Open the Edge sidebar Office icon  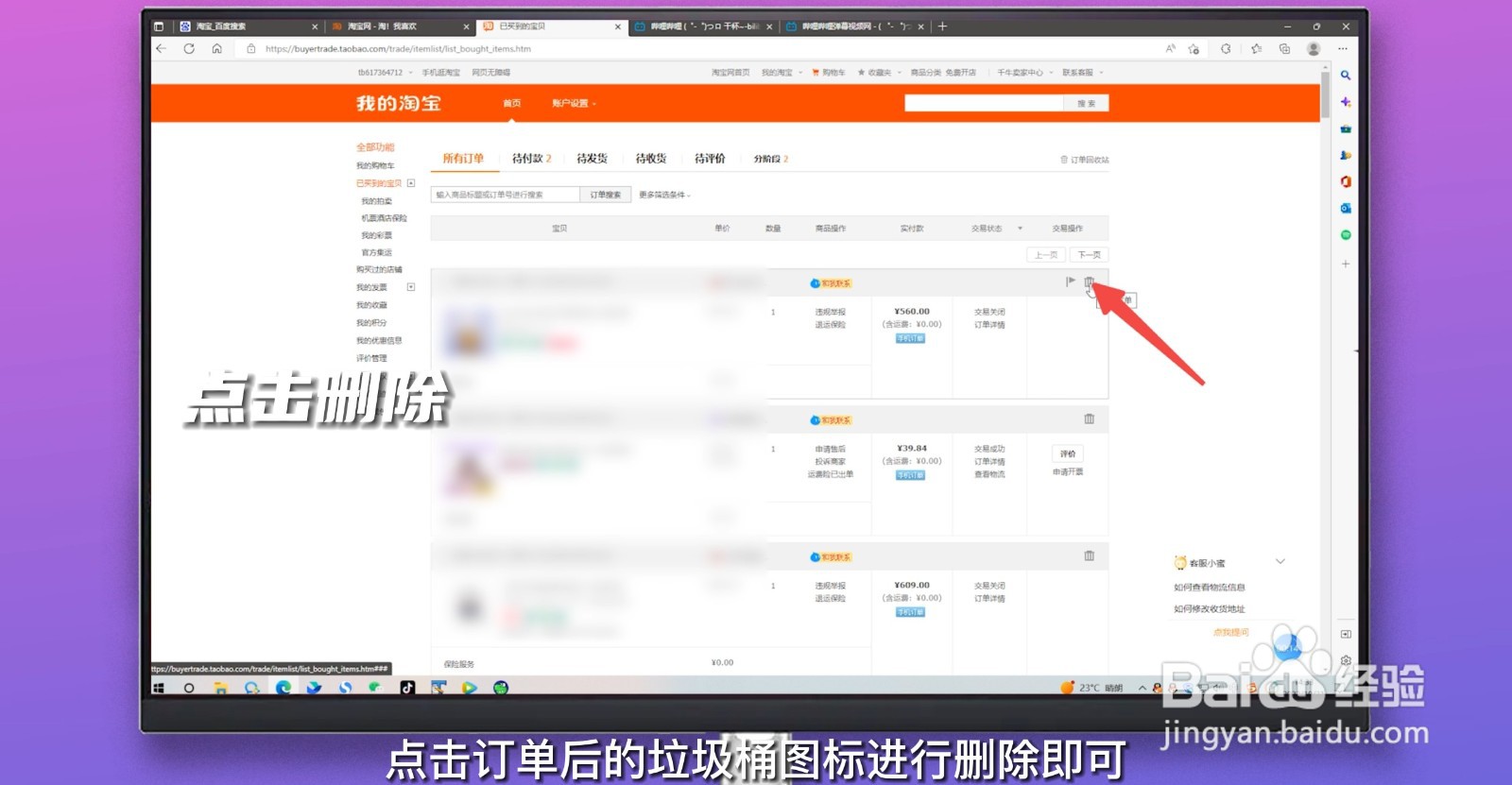1346,181
